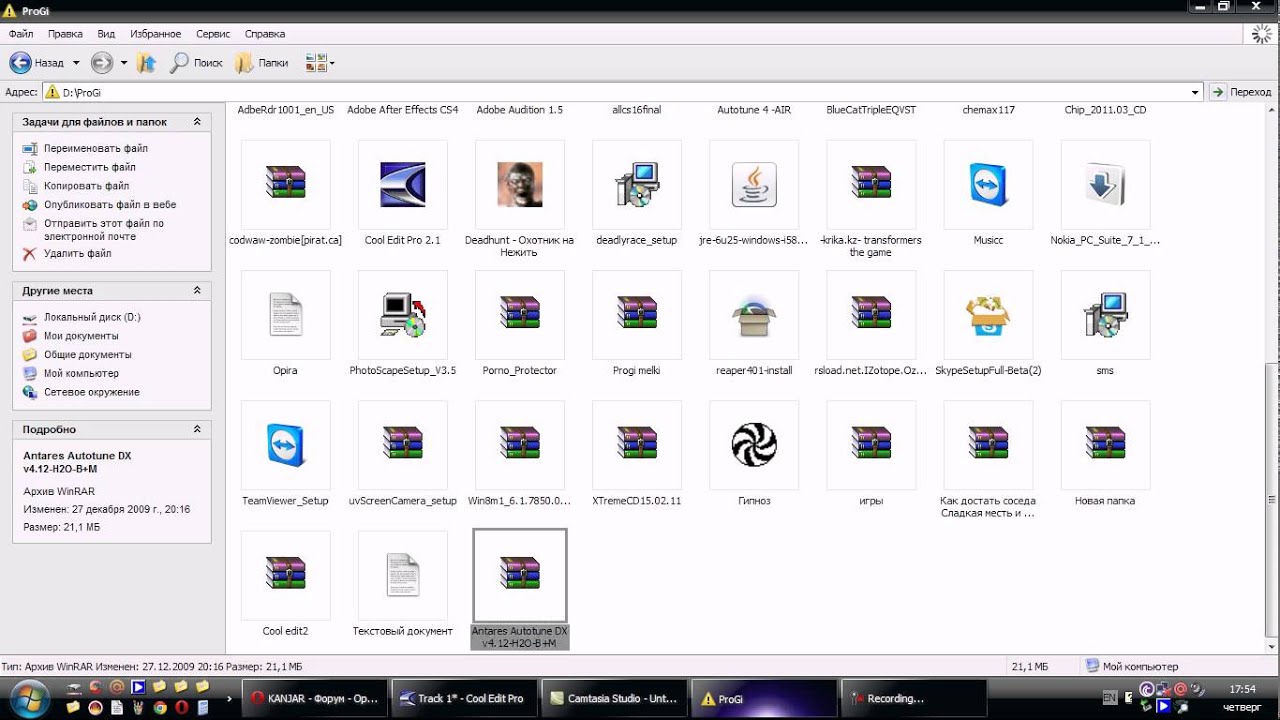Select the Как достать соседа archive
The width and height of the screenshot is (1280, 720).
988,445
